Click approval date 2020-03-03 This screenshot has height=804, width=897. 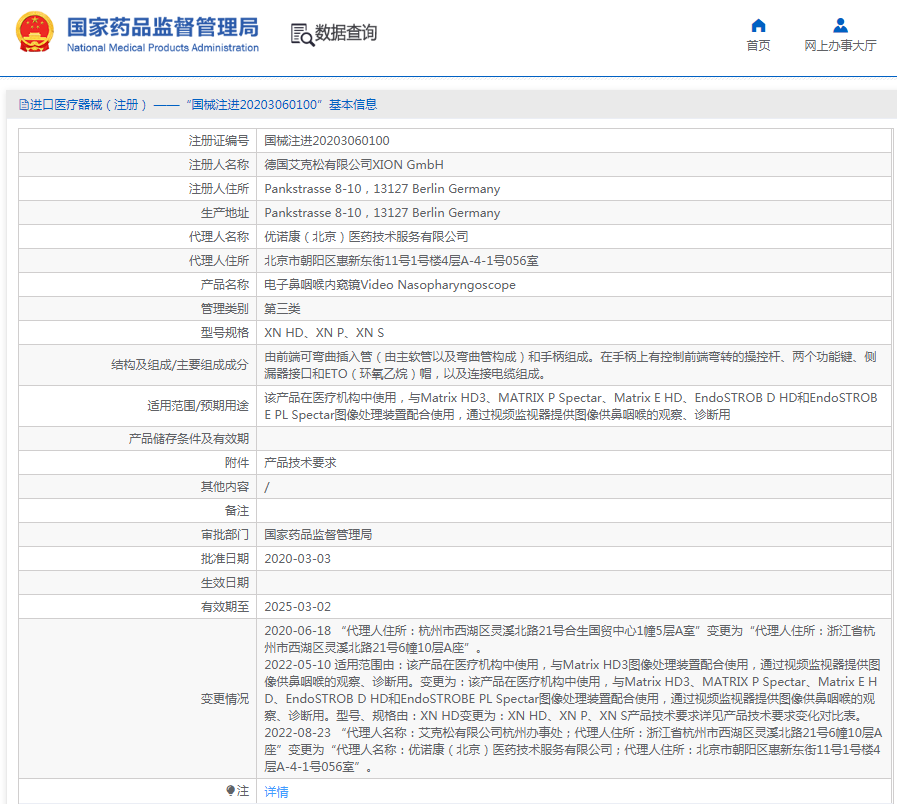tap(297, 559)
